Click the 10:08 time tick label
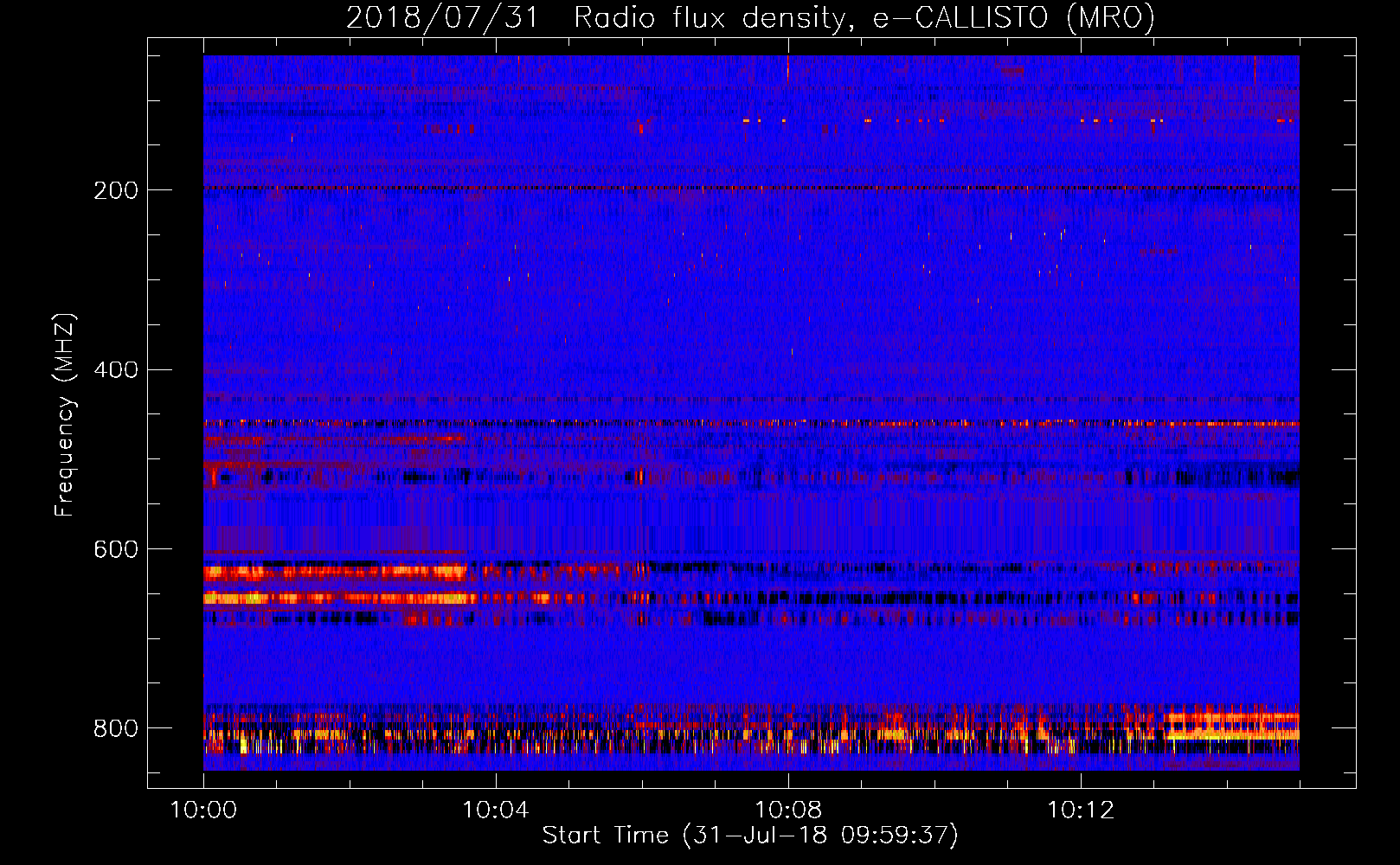 [x=788, y=811]
